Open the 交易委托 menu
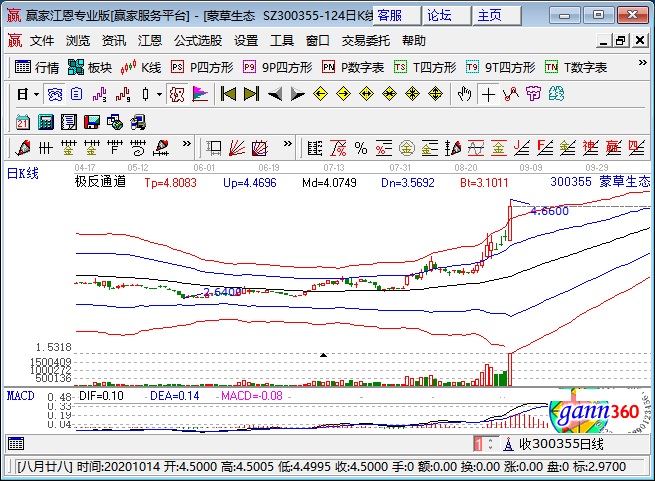This screenshot has width=655, height=481. pos(366,41)
